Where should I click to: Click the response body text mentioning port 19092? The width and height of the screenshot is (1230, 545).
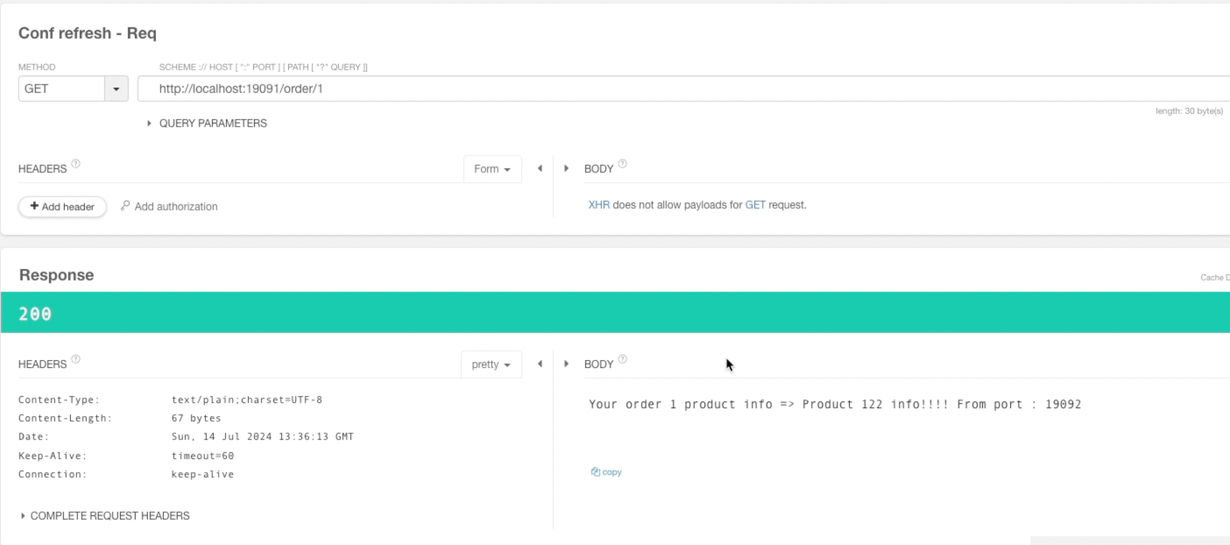[835, 404]
